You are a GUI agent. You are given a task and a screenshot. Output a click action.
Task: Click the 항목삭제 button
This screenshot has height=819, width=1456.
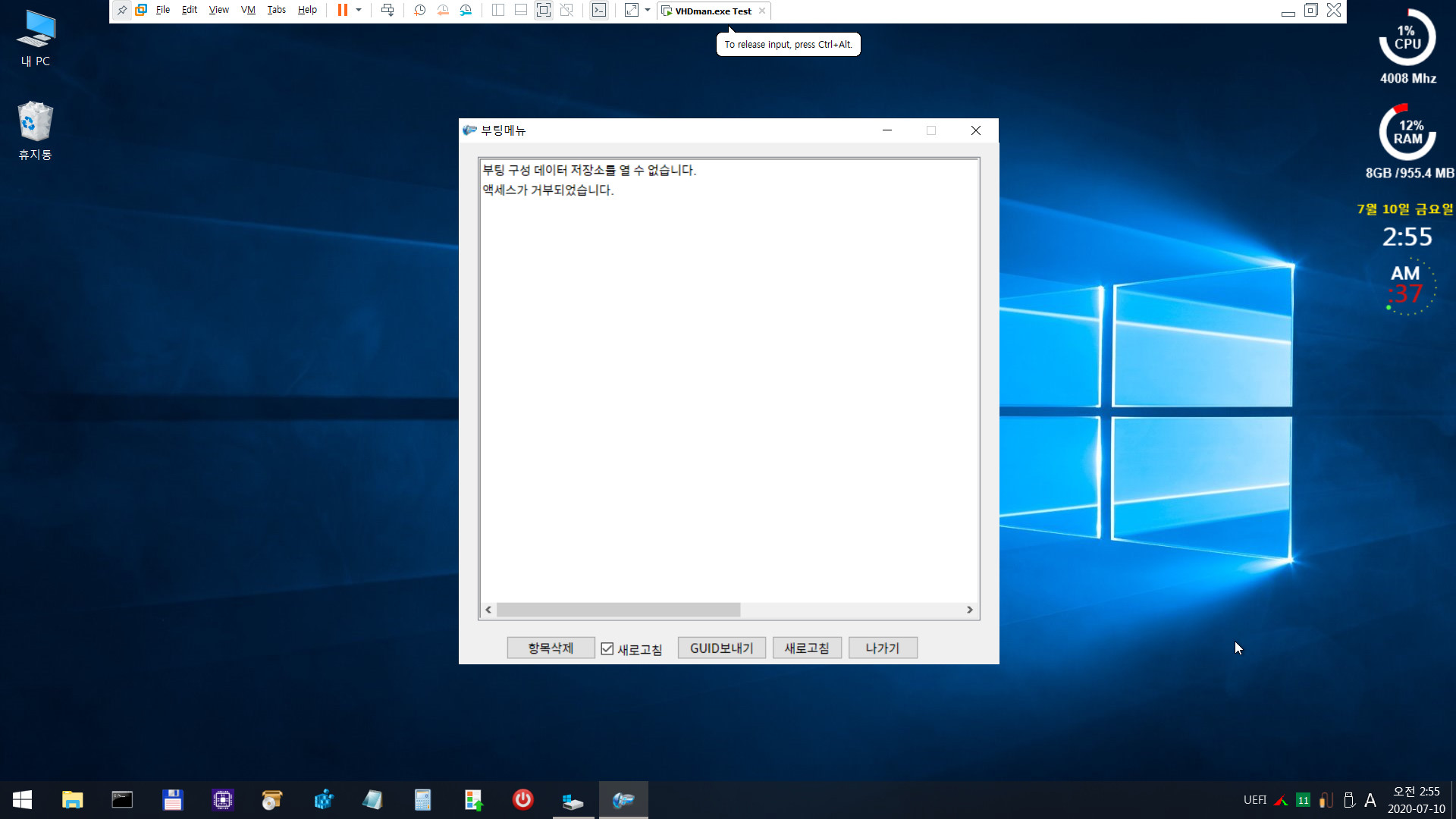point(551,648)
